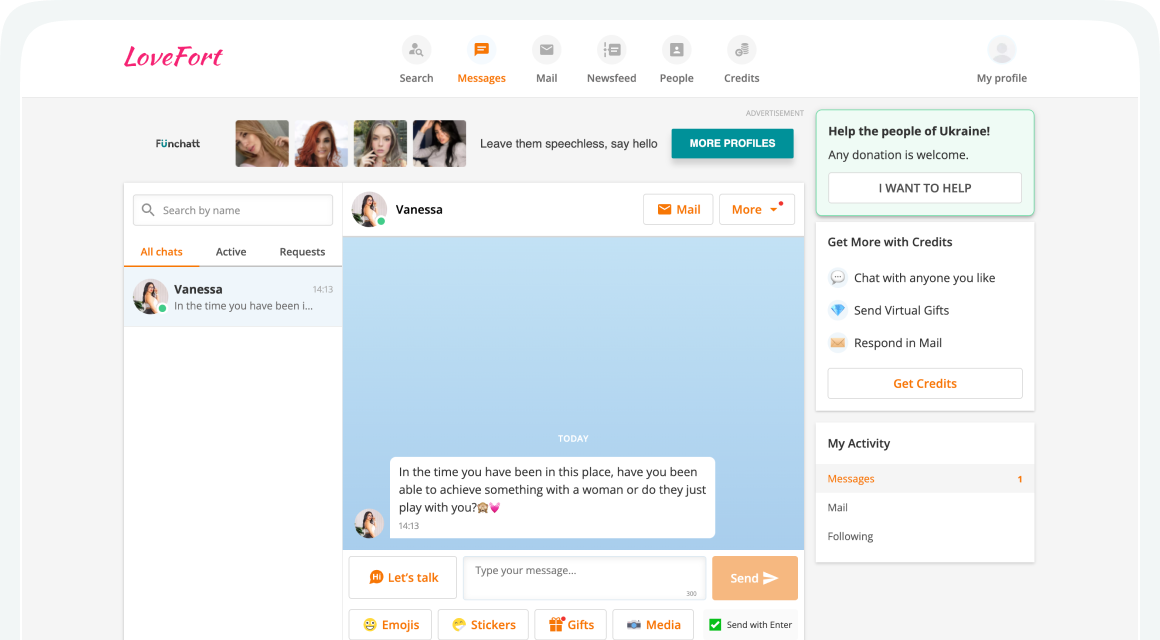Go to Newsfeed icon

tap(611, 50)
